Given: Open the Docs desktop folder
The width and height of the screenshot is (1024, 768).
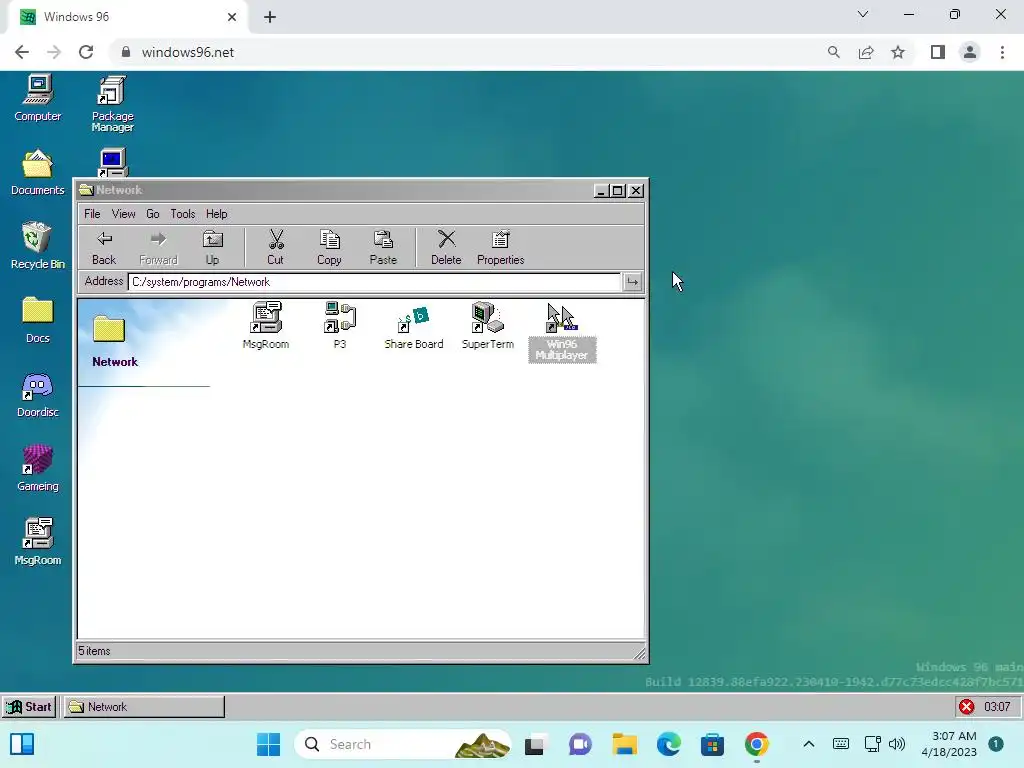Looking at the screenshot, I should pyautogui.click(x=38, y=320).
